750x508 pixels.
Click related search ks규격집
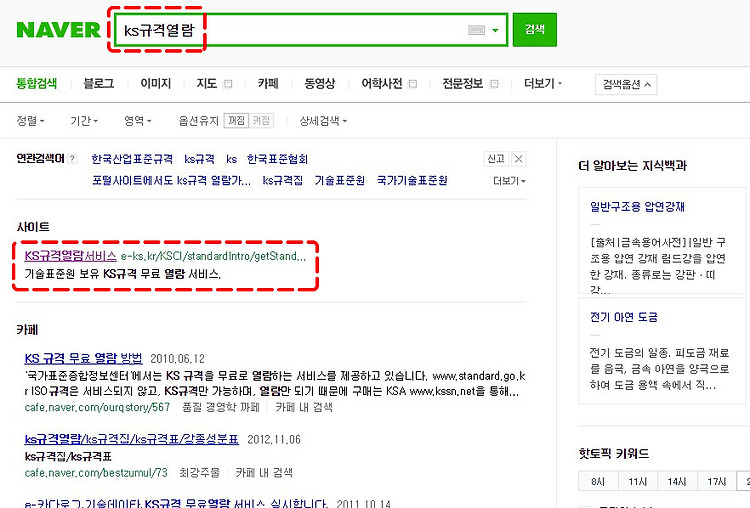click(x=283, y=180)
